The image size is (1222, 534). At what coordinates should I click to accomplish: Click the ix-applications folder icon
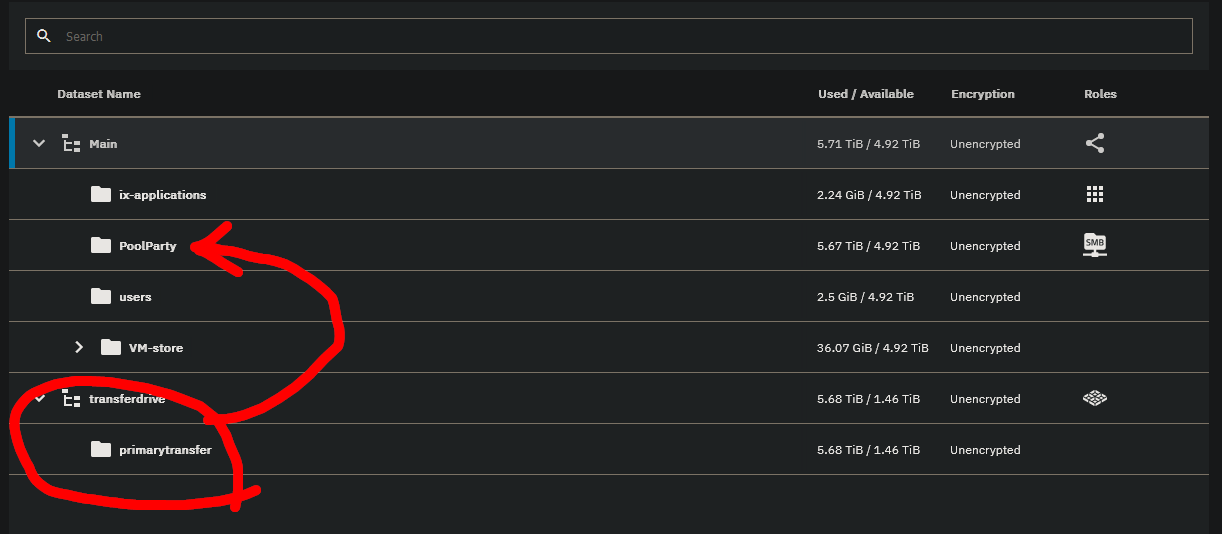click(101, 195)
